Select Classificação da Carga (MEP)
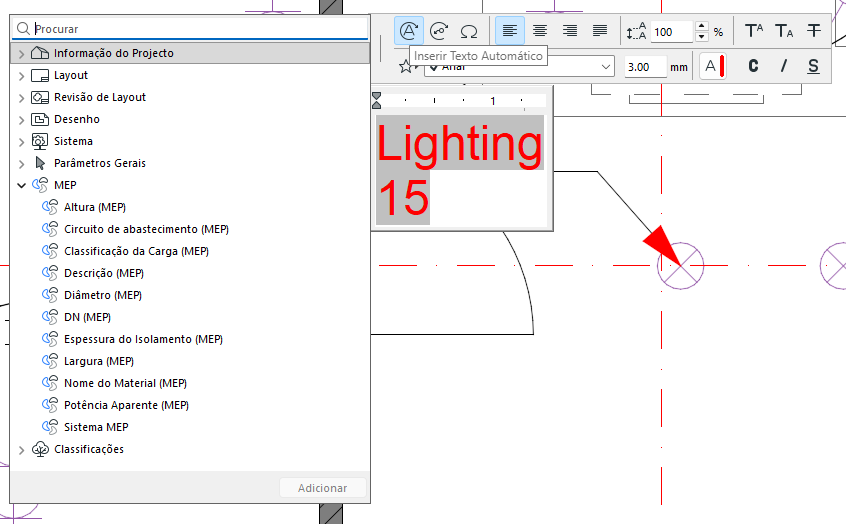The height and width of the screenshot is (524, 846). point(137,251)
